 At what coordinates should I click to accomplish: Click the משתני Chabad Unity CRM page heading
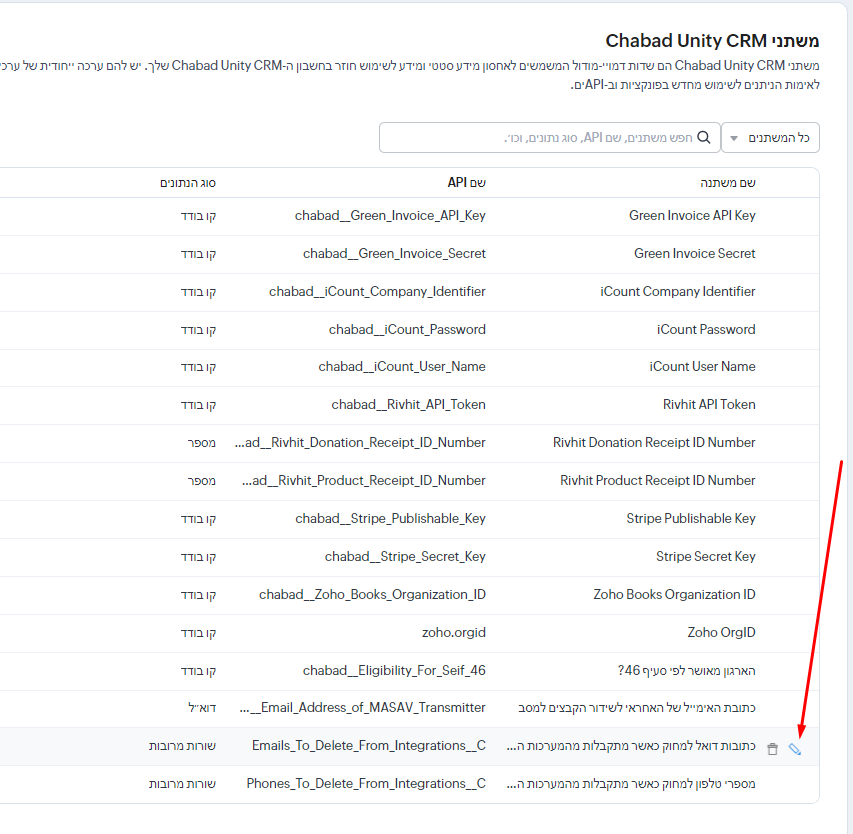[712, 41]
